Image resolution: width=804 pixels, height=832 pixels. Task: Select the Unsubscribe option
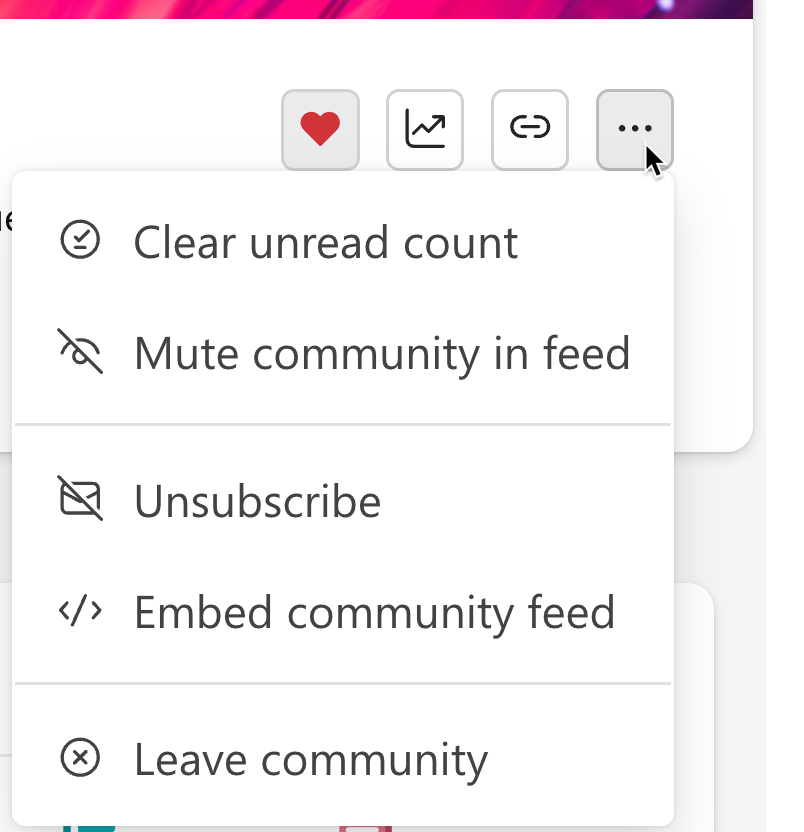point(257,501)
